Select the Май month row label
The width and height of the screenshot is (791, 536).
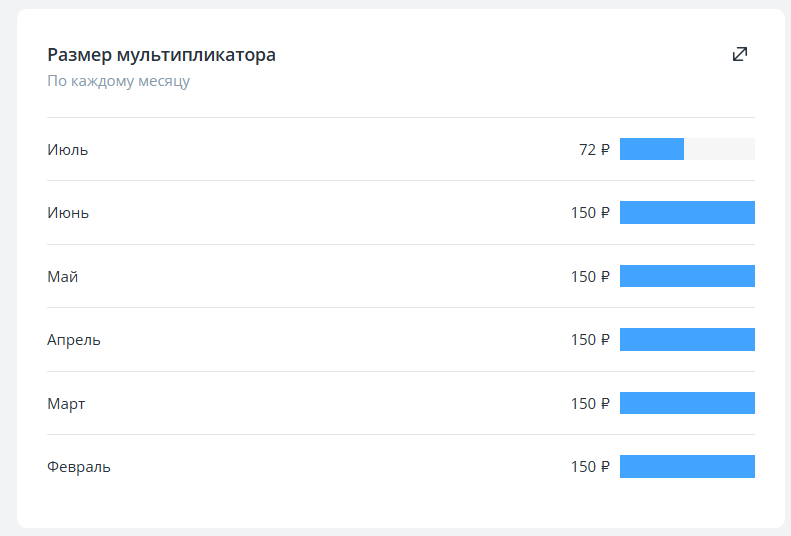point(62,277)
